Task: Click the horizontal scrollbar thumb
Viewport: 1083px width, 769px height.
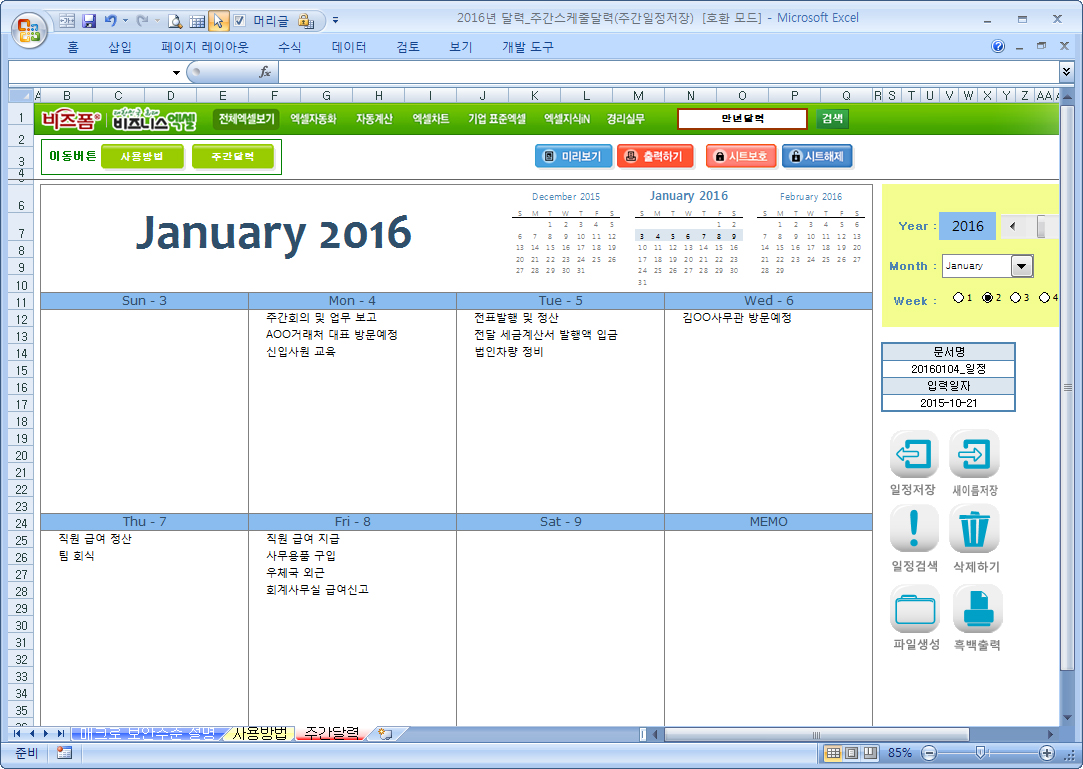Action: coord(816,734)
